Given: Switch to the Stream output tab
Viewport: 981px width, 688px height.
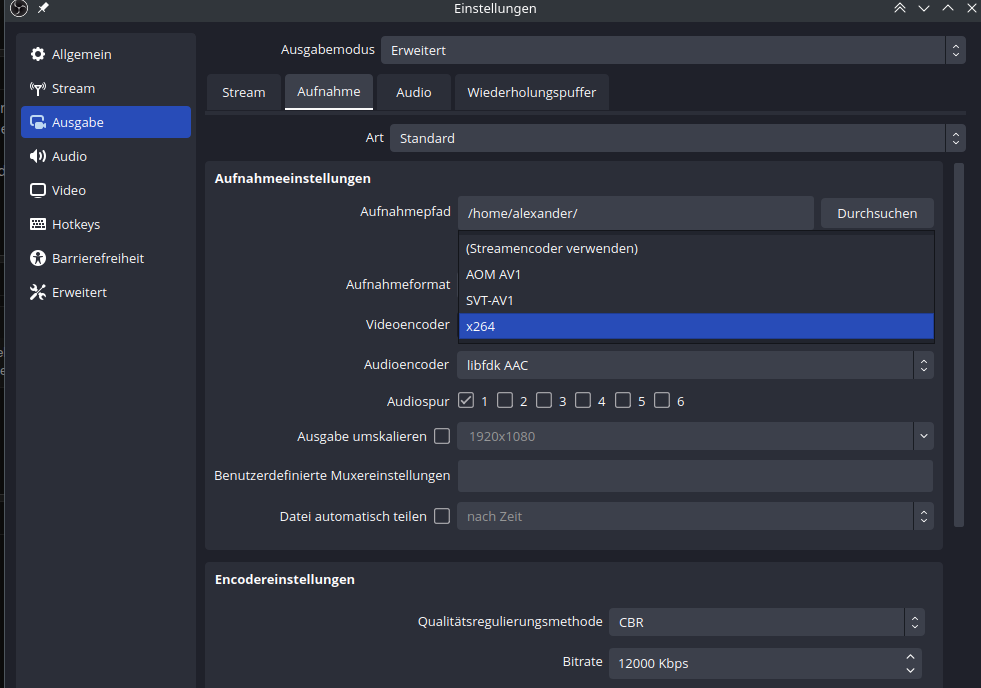Looking at the screenshot, I should point(243,93).
